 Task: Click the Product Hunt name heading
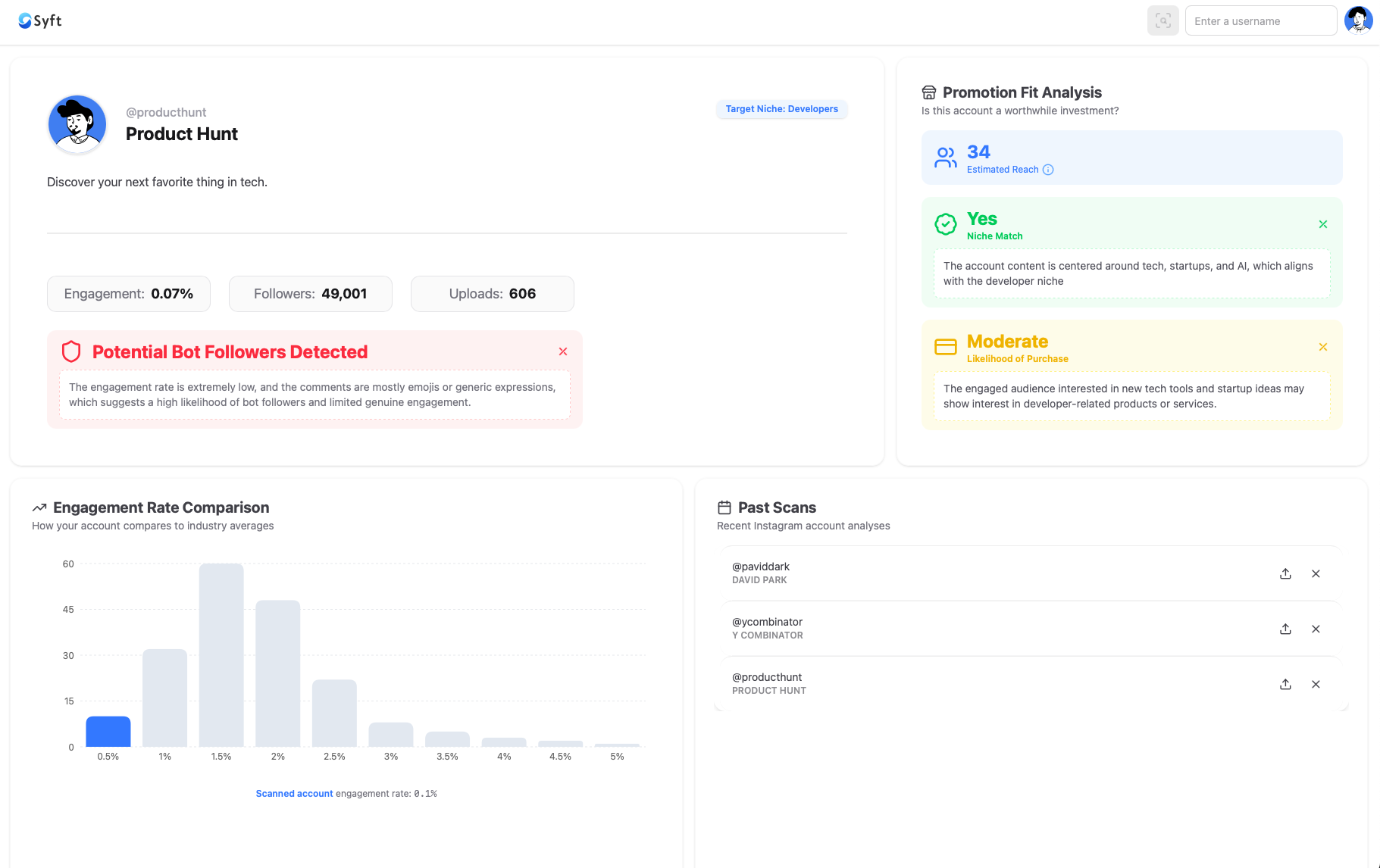click(182, 134)
